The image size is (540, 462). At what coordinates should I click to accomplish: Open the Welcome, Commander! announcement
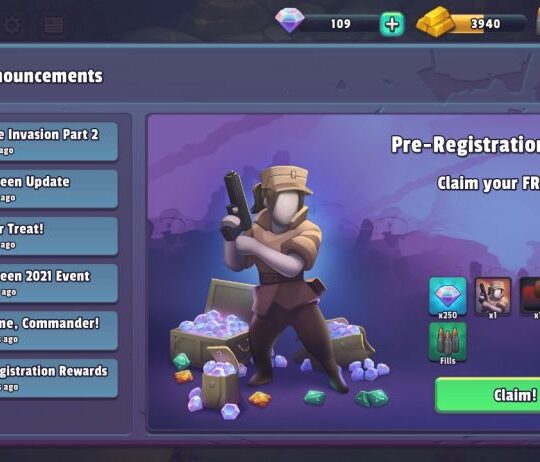[x=59, y=330]
